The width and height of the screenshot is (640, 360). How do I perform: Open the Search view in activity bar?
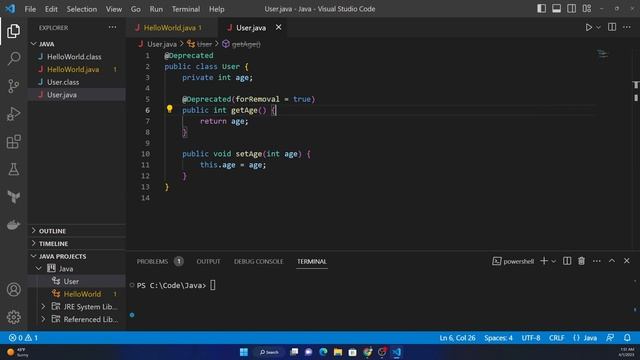coord(13,58)
